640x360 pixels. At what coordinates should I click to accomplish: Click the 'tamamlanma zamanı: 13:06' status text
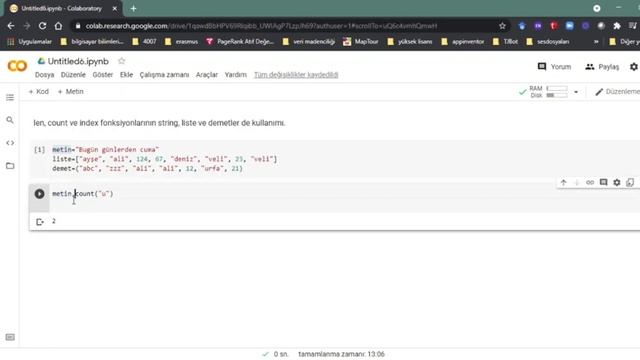coord(341,354)
